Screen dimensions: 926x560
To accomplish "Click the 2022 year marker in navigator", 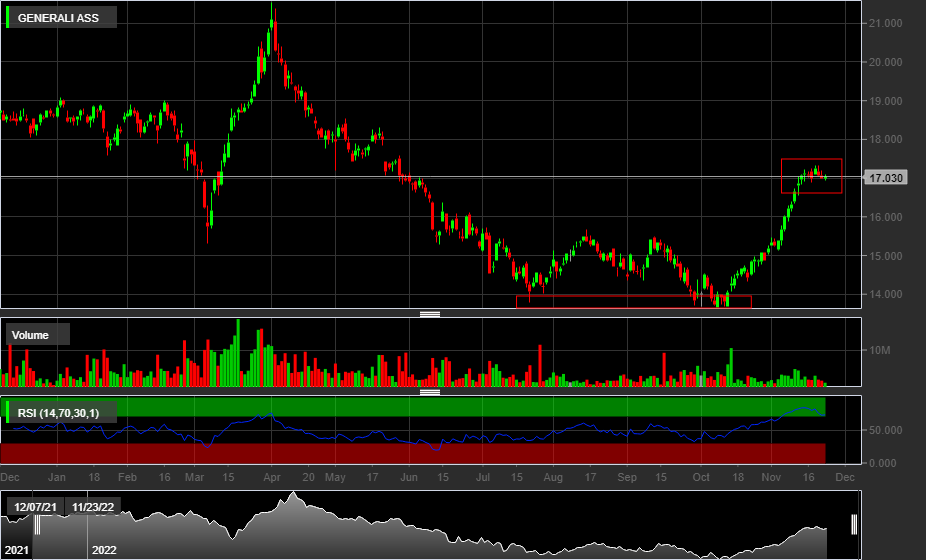I will click(104, 550).
